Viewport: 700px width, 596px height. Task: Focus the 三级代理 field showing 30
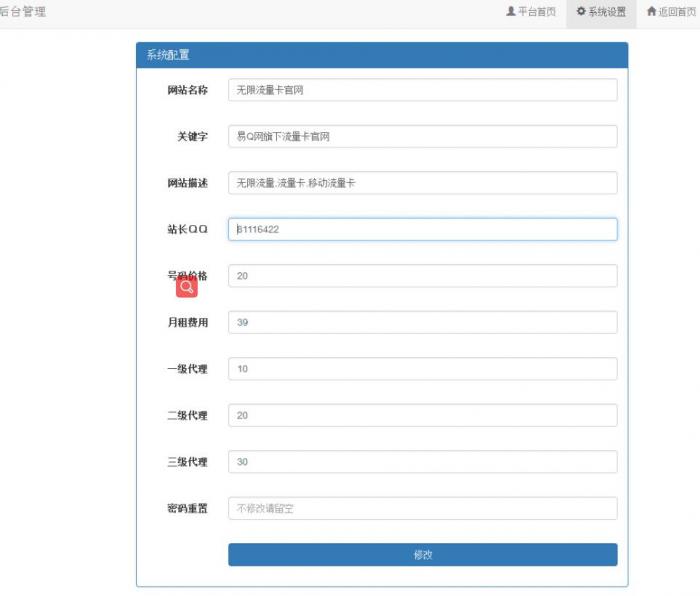(422, 462)
